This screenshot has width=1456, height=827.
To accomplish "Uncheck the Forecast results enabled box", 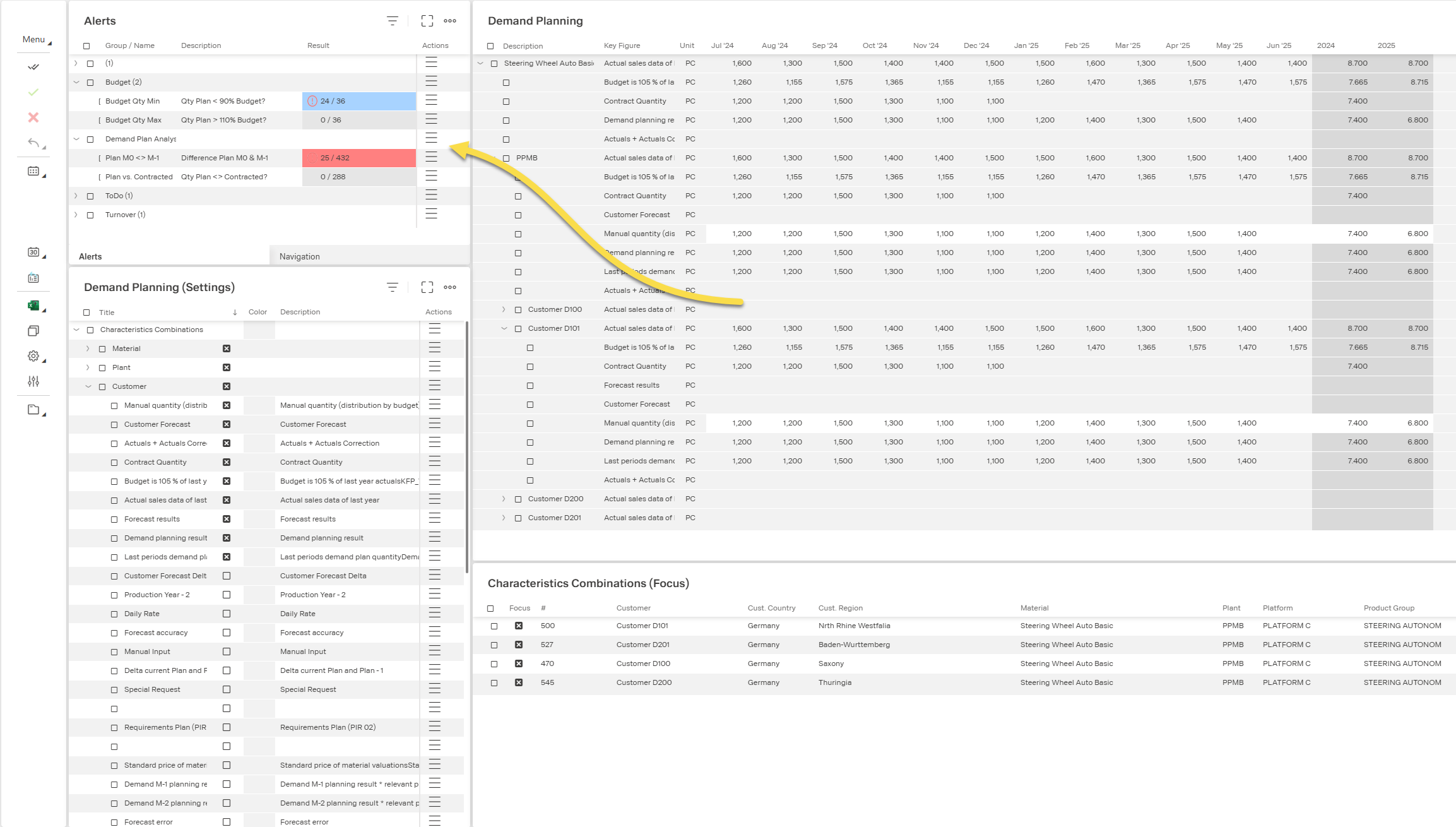I will tap(227, 519).
